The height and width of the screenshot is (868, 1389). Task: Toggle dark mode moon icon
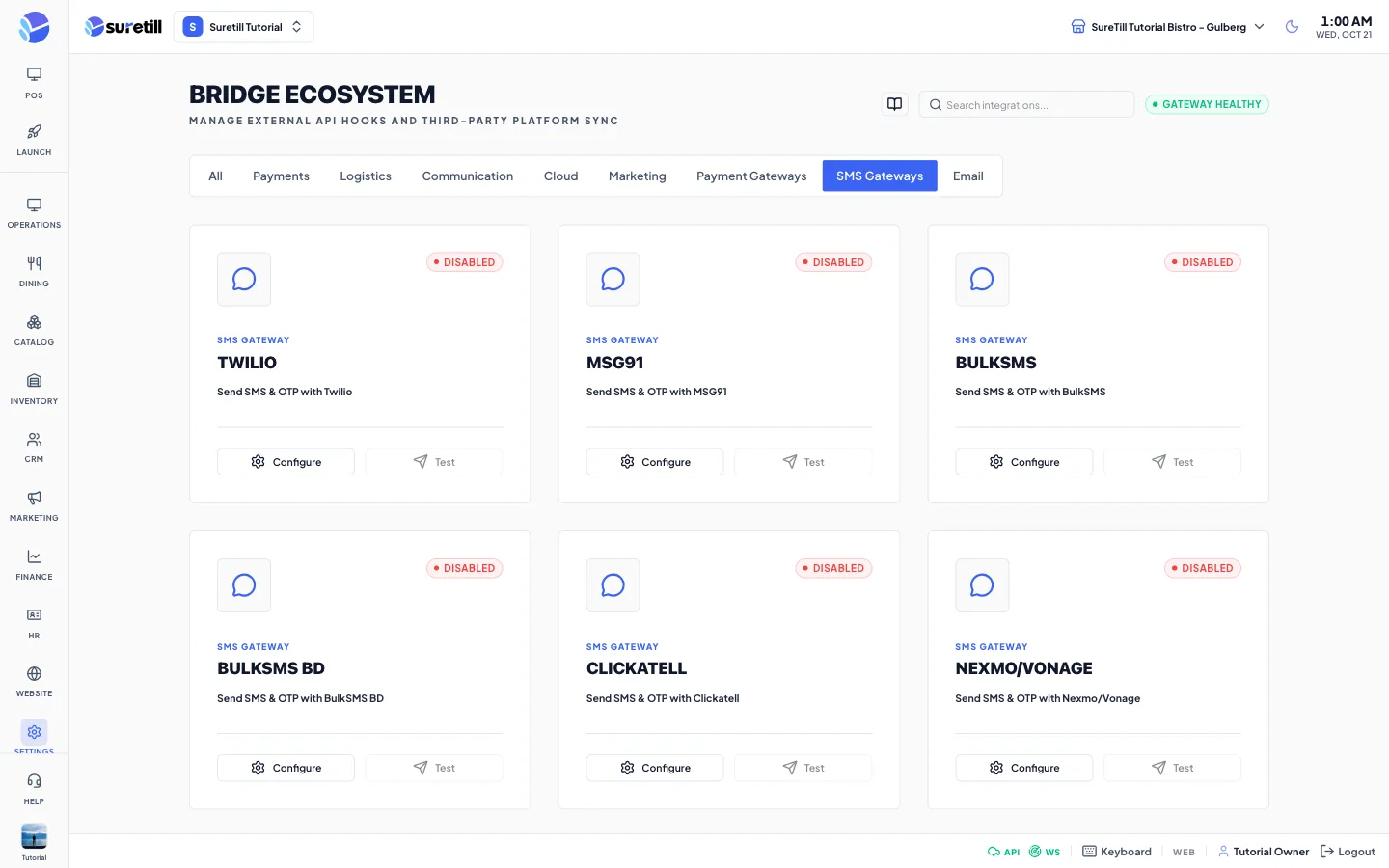click(1292, 27)
